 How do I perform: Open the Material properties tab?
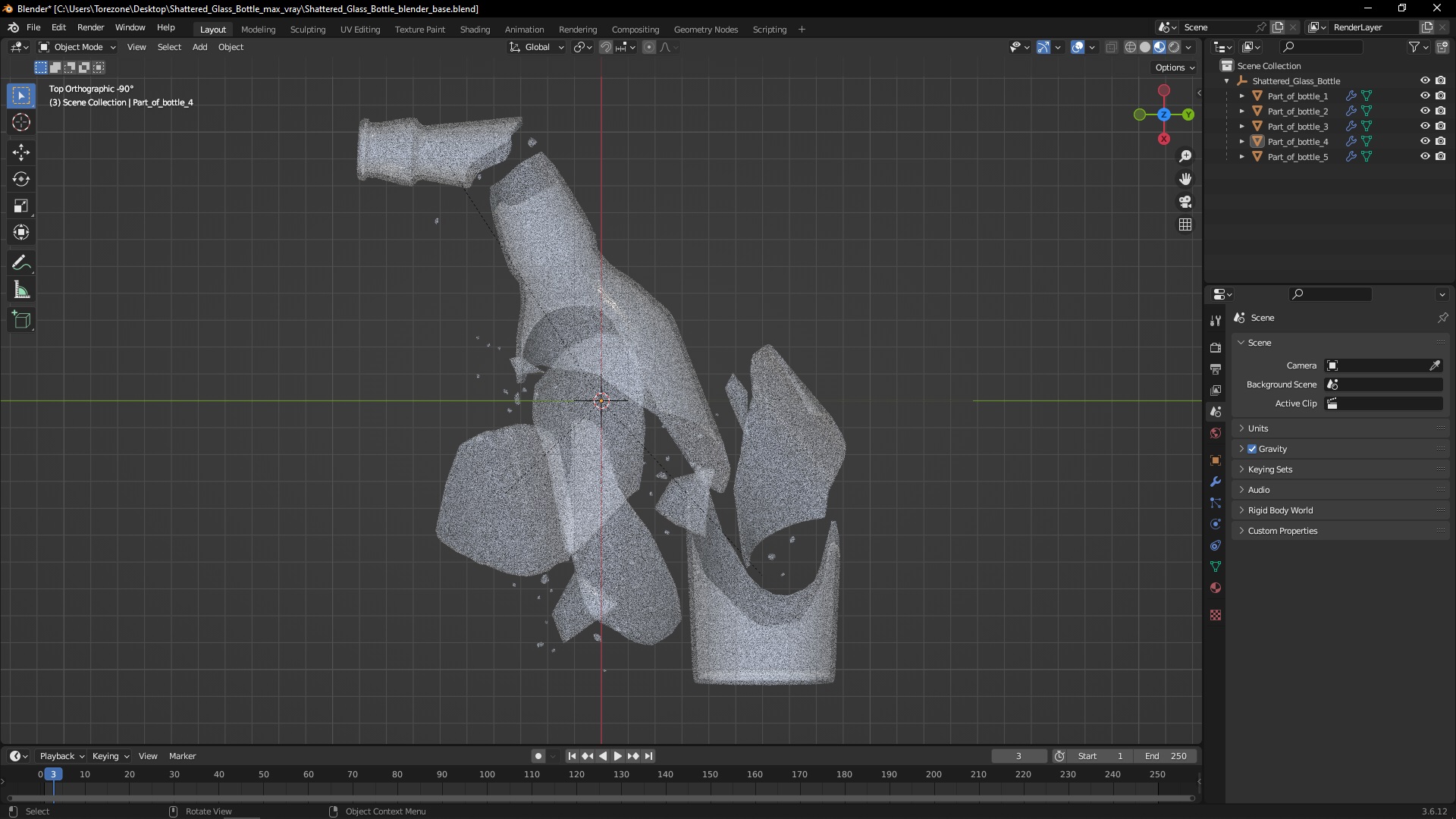pyautogui.click(x=1216, y=588)
